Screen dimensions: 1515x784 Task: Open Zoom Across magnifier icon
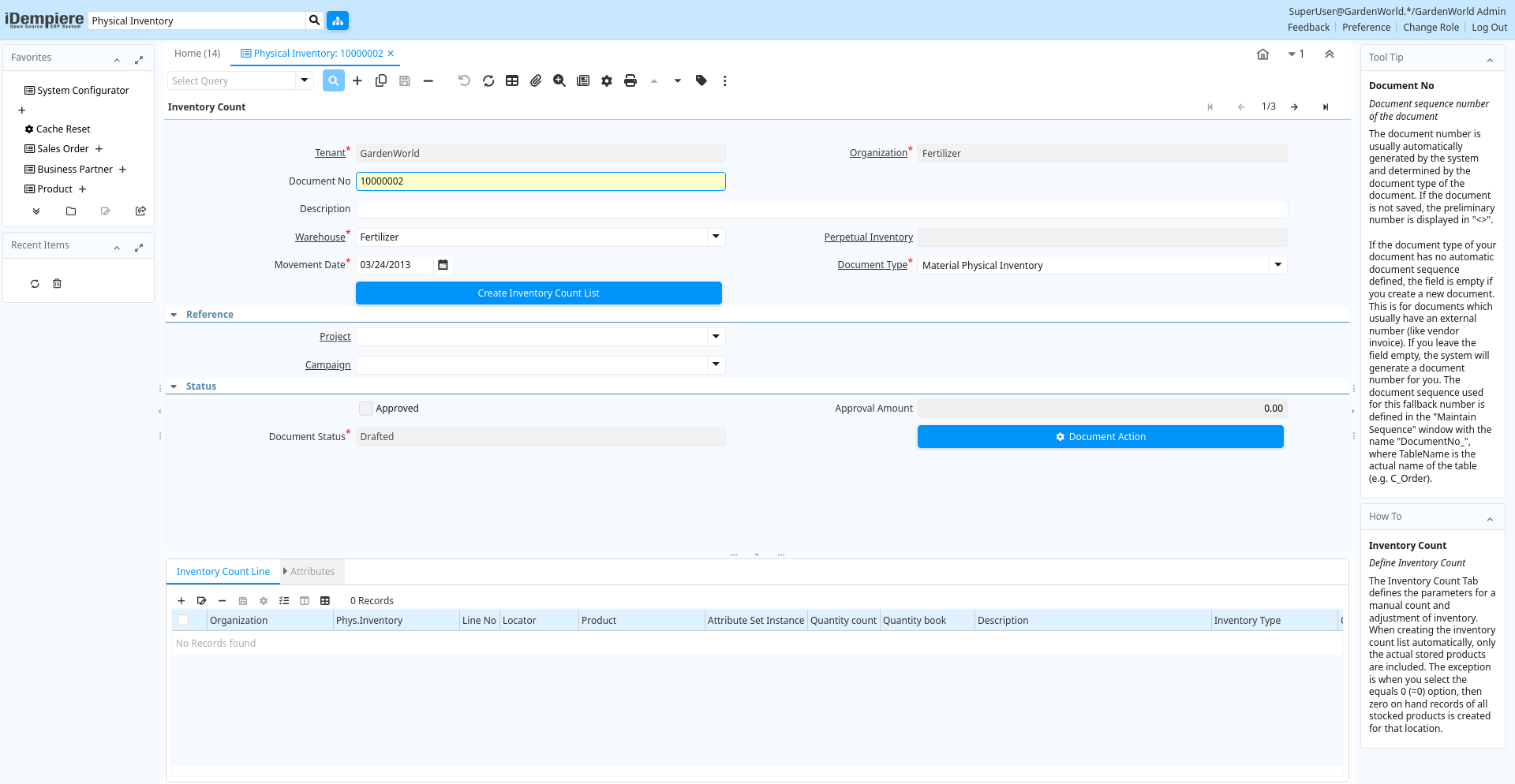click(x=559, y=80)
